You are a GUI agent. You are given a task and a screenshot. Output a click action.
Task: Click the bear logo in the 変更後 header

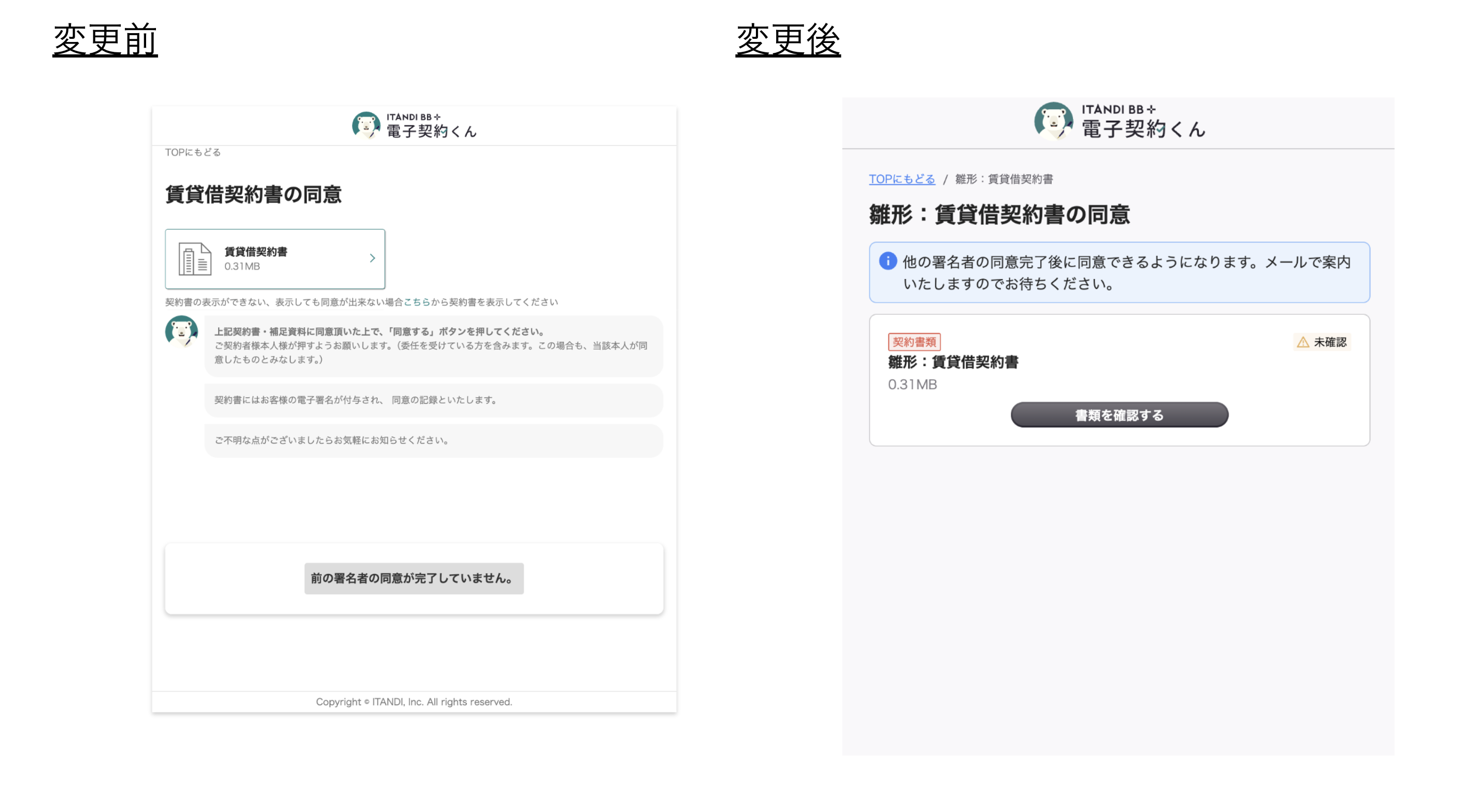[1054, 121]
